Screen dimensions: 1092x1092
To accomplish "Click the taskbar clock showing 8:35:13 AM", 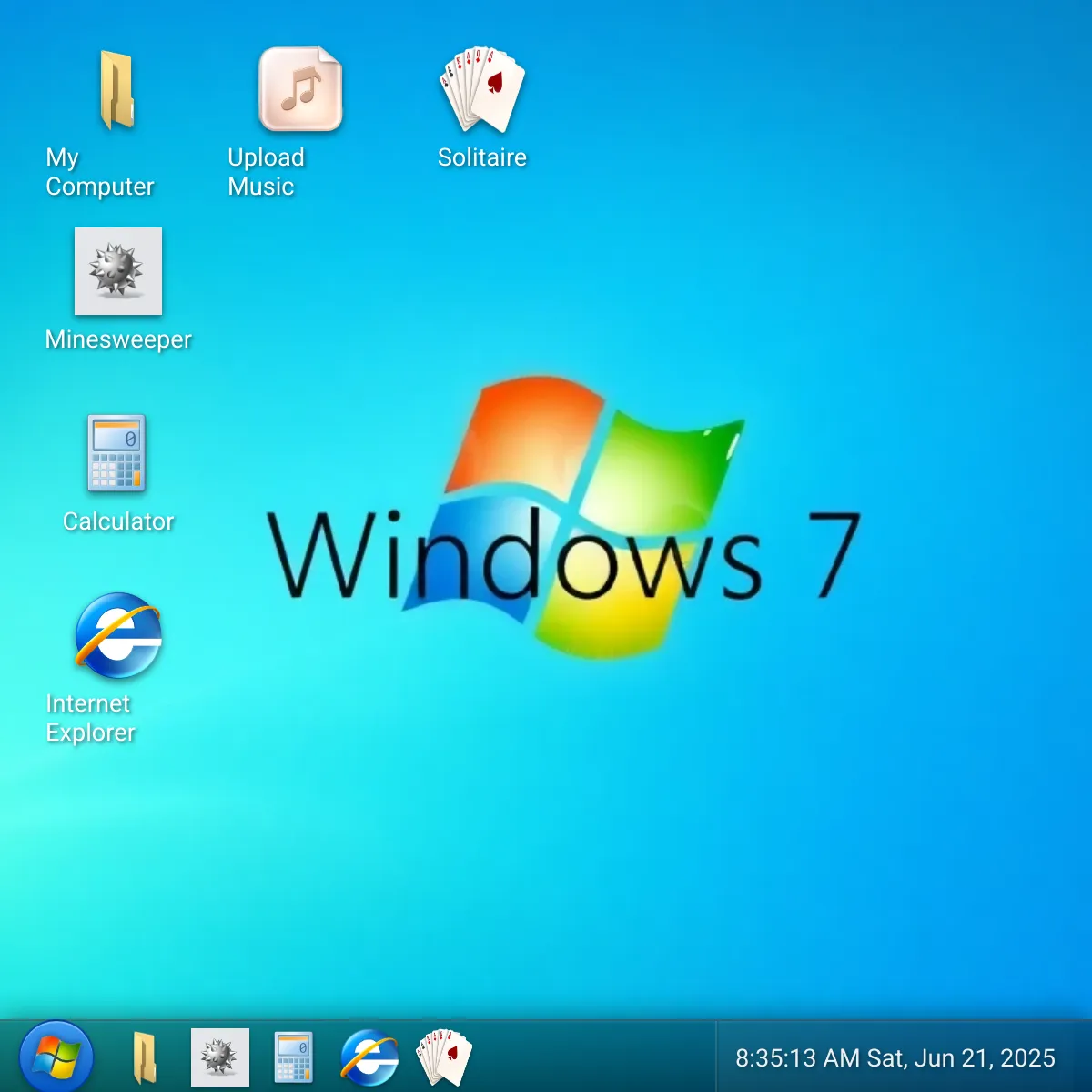I will (895, 1058).
